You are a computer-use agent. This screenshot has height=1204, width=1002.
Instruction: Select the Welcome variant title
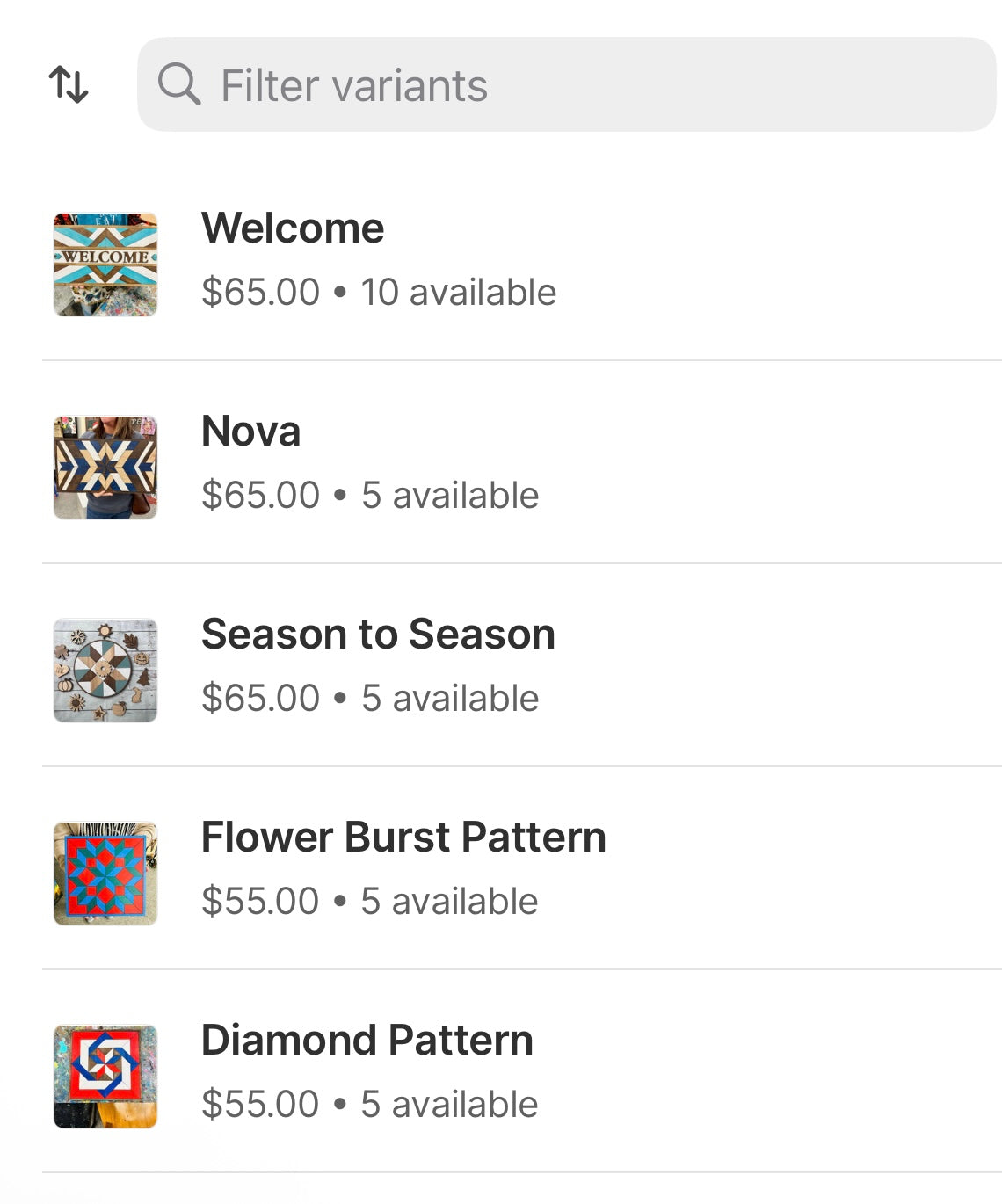point(293,228)
